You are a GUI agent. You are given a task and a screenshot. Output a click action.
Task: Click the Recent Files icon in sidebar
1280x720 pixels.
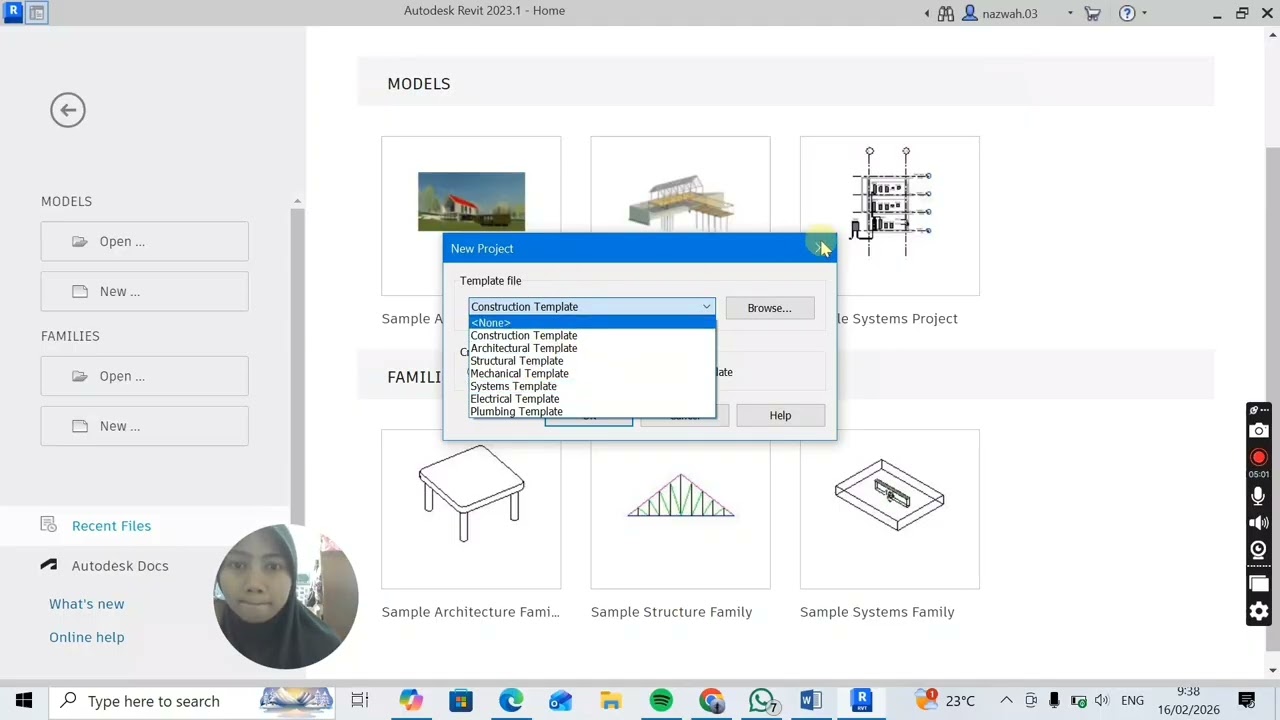click(x=48, y=525)
